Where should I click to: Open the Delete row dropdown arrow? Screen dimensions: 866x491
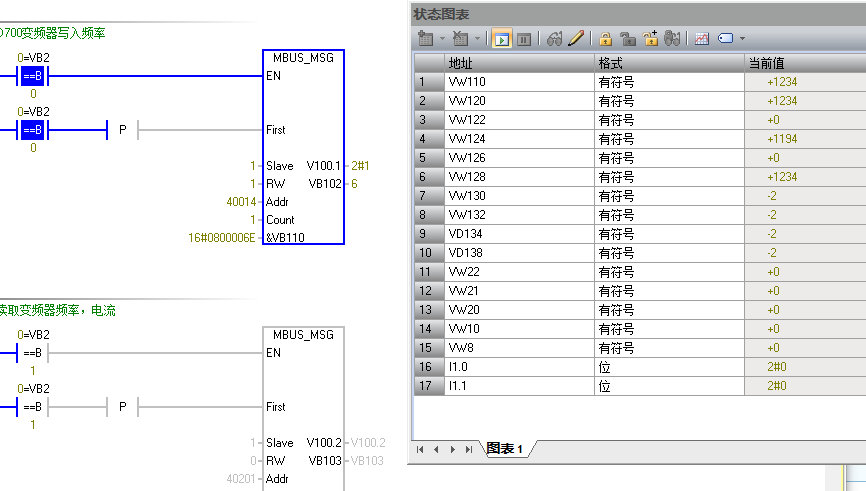tap(476, 39)
